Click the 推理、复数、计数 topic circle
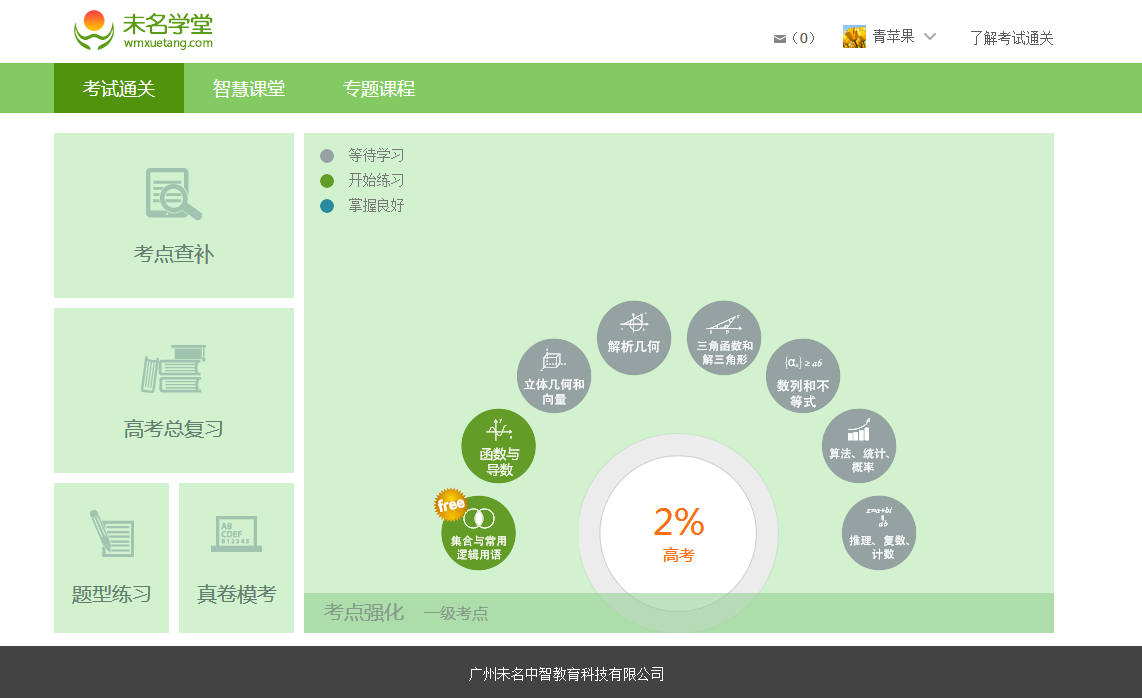The image size is (1142, 698). point(878,533)
